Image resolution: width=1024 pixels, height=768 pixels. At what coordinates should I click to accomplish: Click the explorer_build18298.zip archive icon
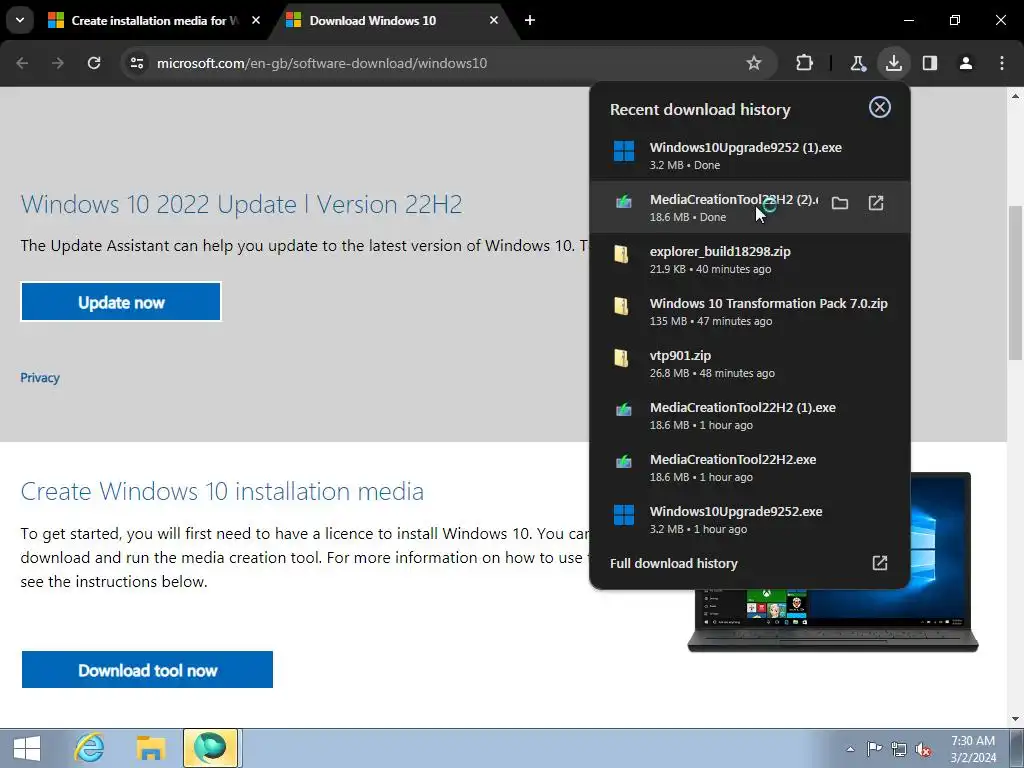[x=621, y=254]
